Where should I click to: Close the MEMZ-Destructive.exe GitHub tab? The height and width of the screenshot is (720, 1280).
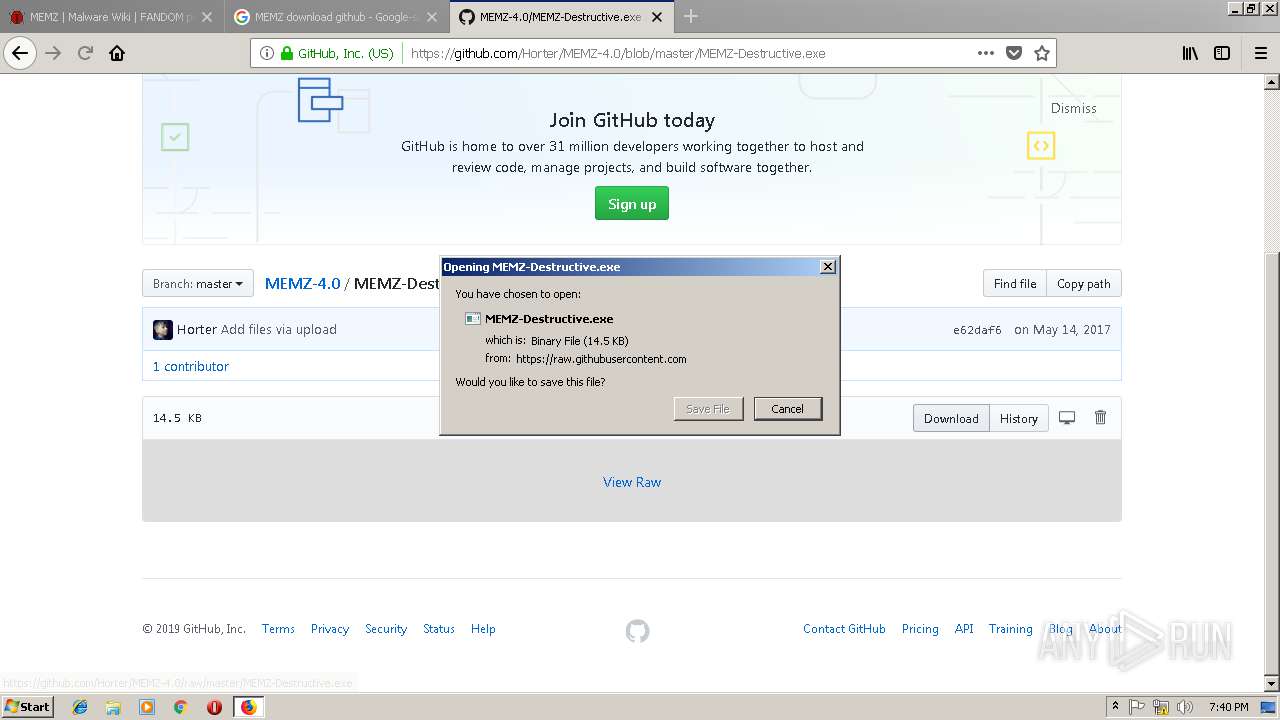(657, 17)
